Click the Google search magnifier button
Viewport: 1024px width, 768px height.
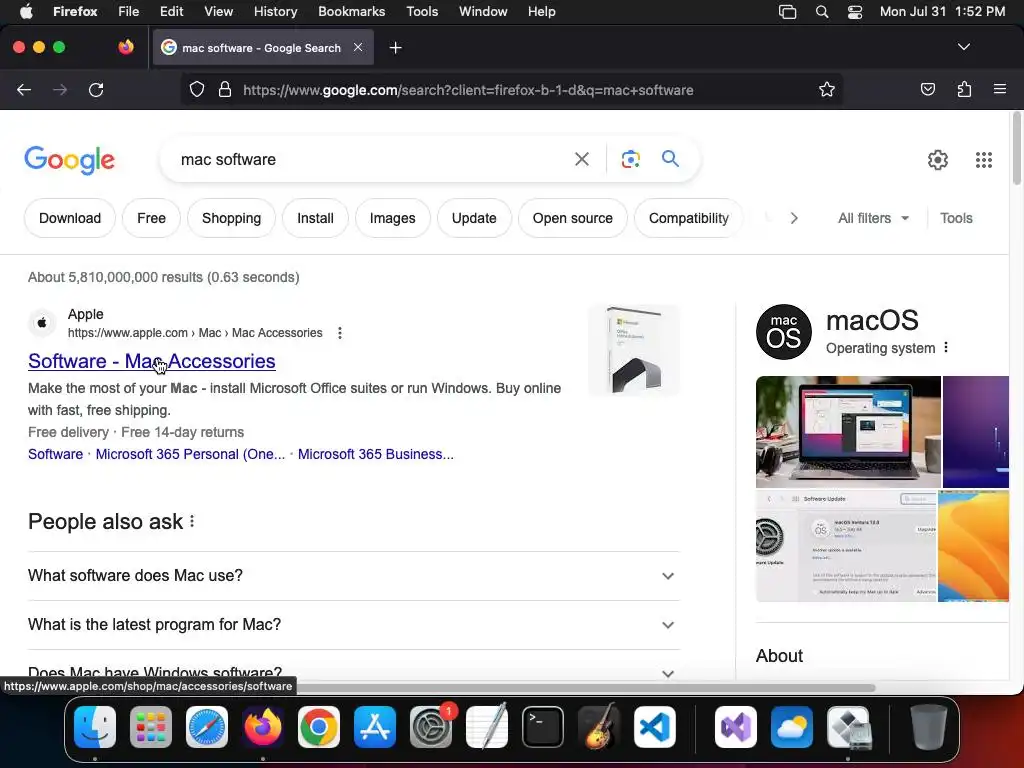pos(670,159)
